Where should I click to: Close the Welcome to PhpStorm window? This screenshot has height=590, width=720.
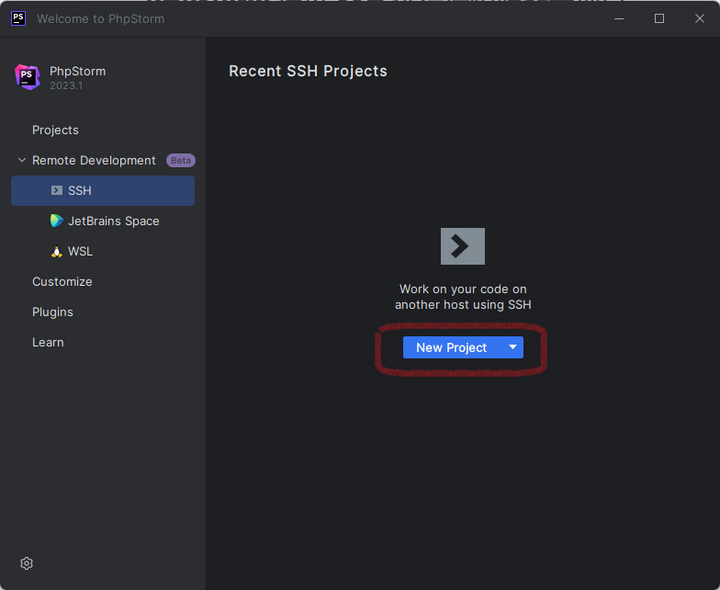point(699,18)
